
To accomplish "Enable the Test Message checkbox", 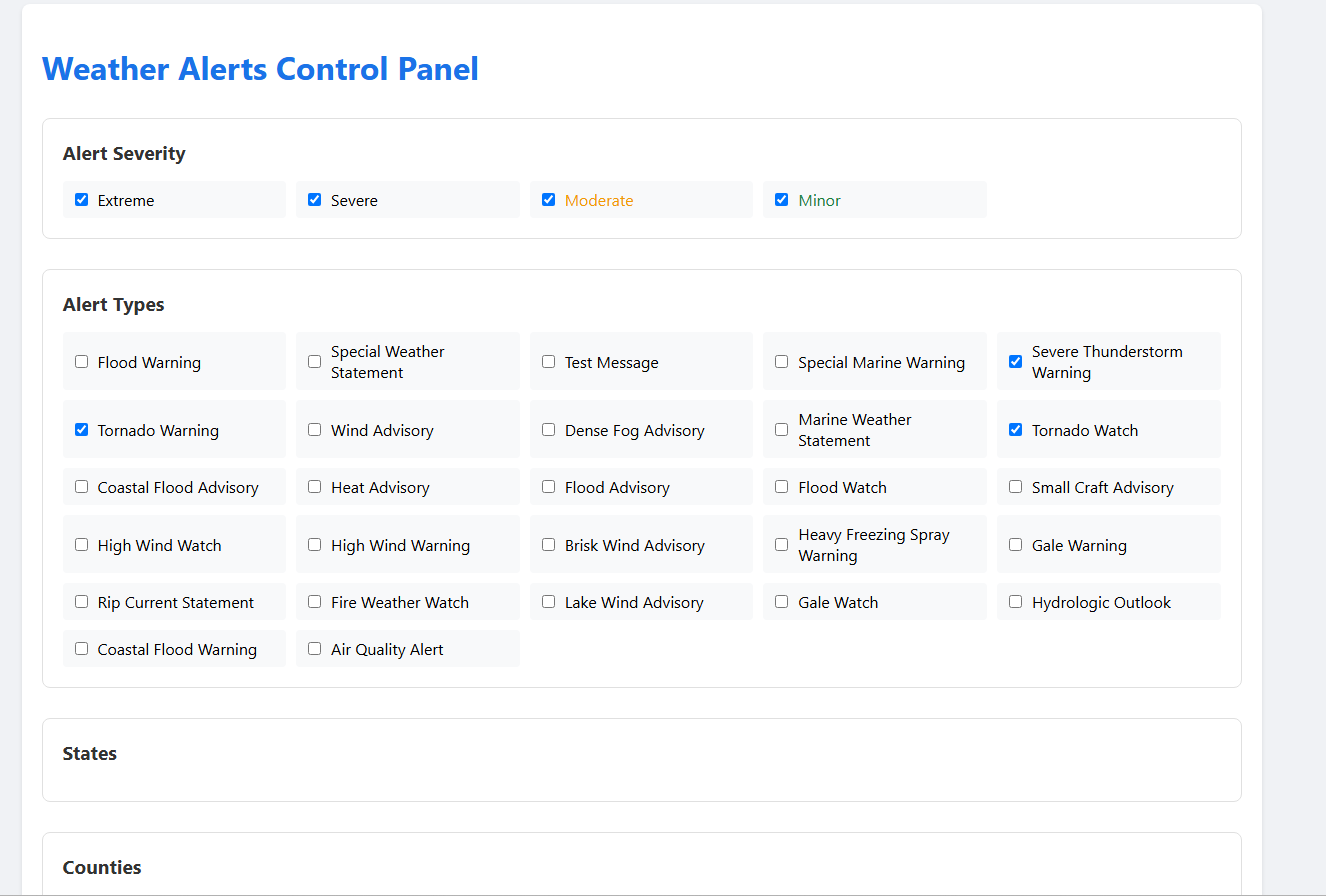I will coord(549,362).
